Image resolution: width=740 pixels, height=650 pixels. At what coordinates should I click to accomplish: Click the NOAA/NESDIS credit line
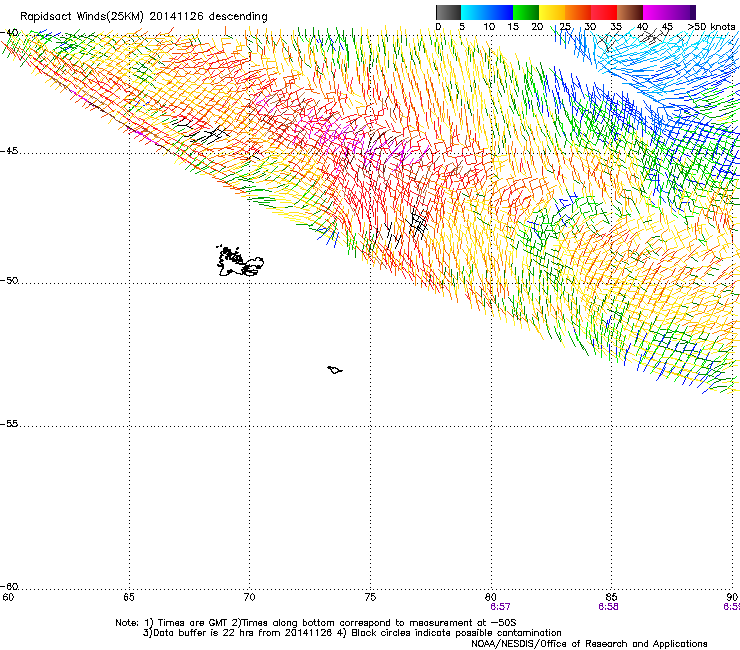coord(589,644)
